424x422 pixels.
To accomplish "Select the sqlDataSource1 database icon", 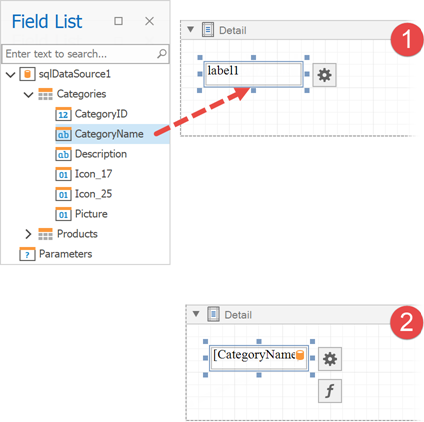I will click(x=27, y=74).
